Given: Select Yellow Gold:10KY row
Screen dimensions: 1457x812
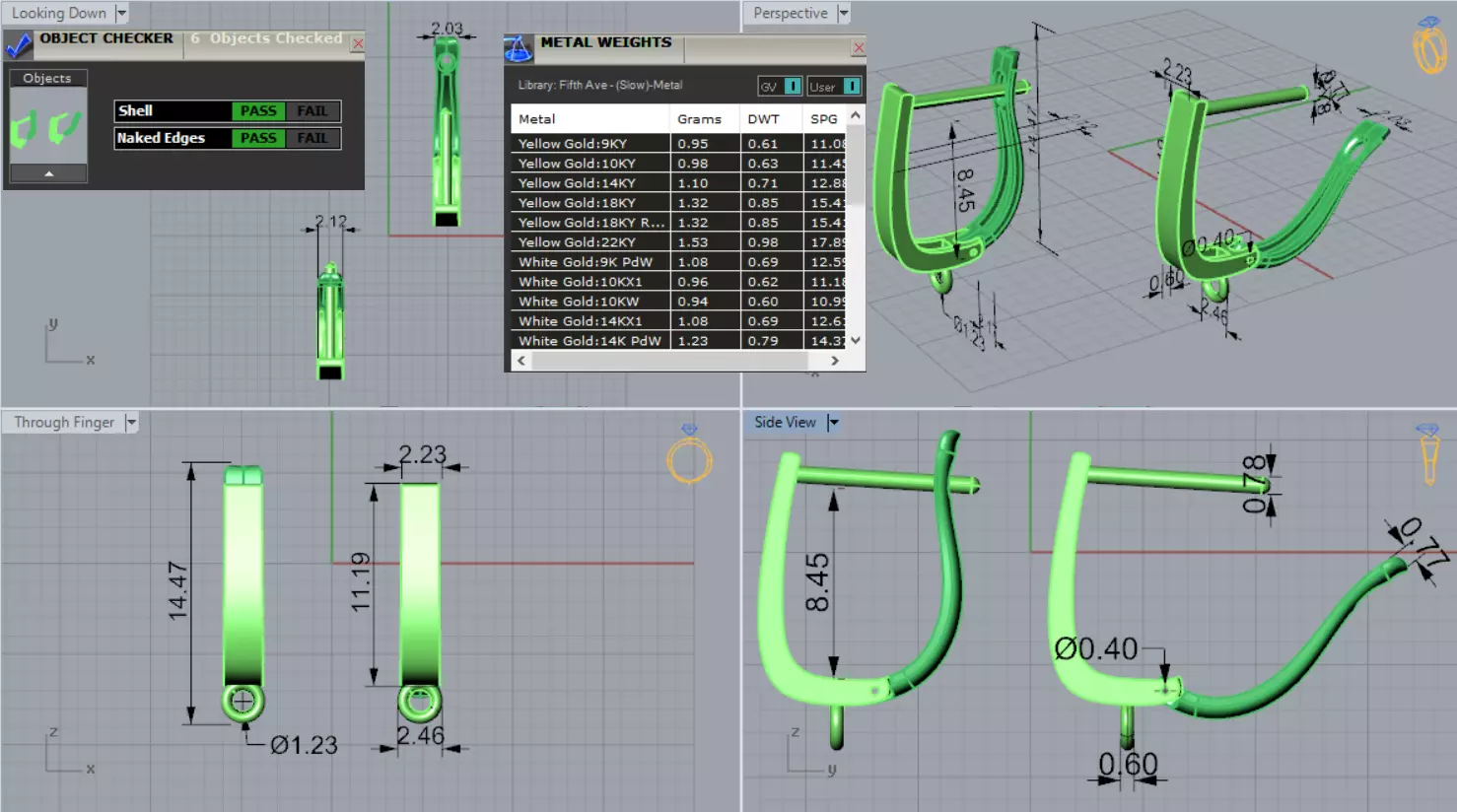Looking at the screenshot, I should point(678,164).
